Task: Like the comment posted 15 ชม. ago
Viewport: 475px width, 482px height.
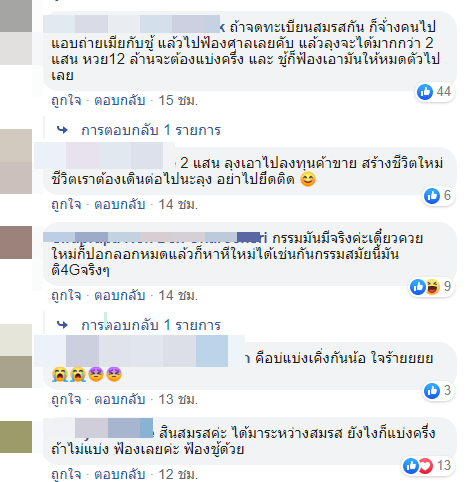Action: pyautogui.click(x=66, y=100)
